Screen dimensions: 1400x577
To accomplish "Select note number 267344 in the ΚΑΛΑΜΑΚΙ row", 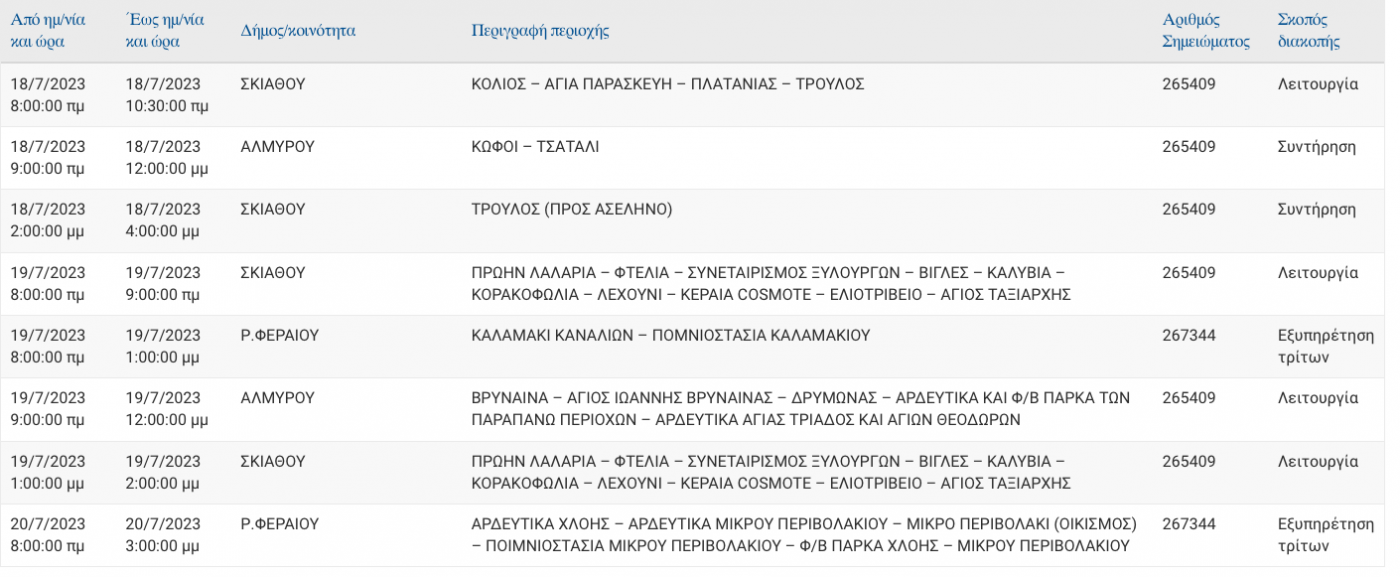I will (x=1189, y=336).
